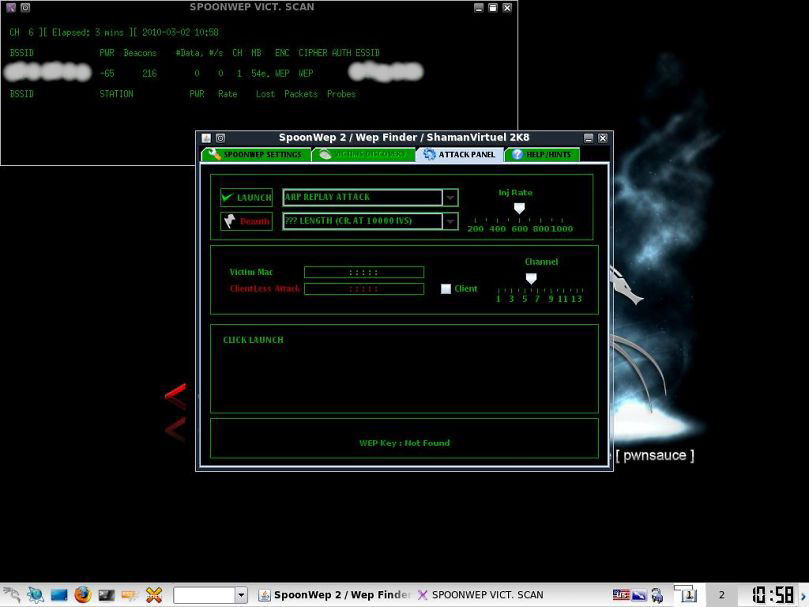Open the ARP REPLAY ATTACK dropdown

point(450,197)
